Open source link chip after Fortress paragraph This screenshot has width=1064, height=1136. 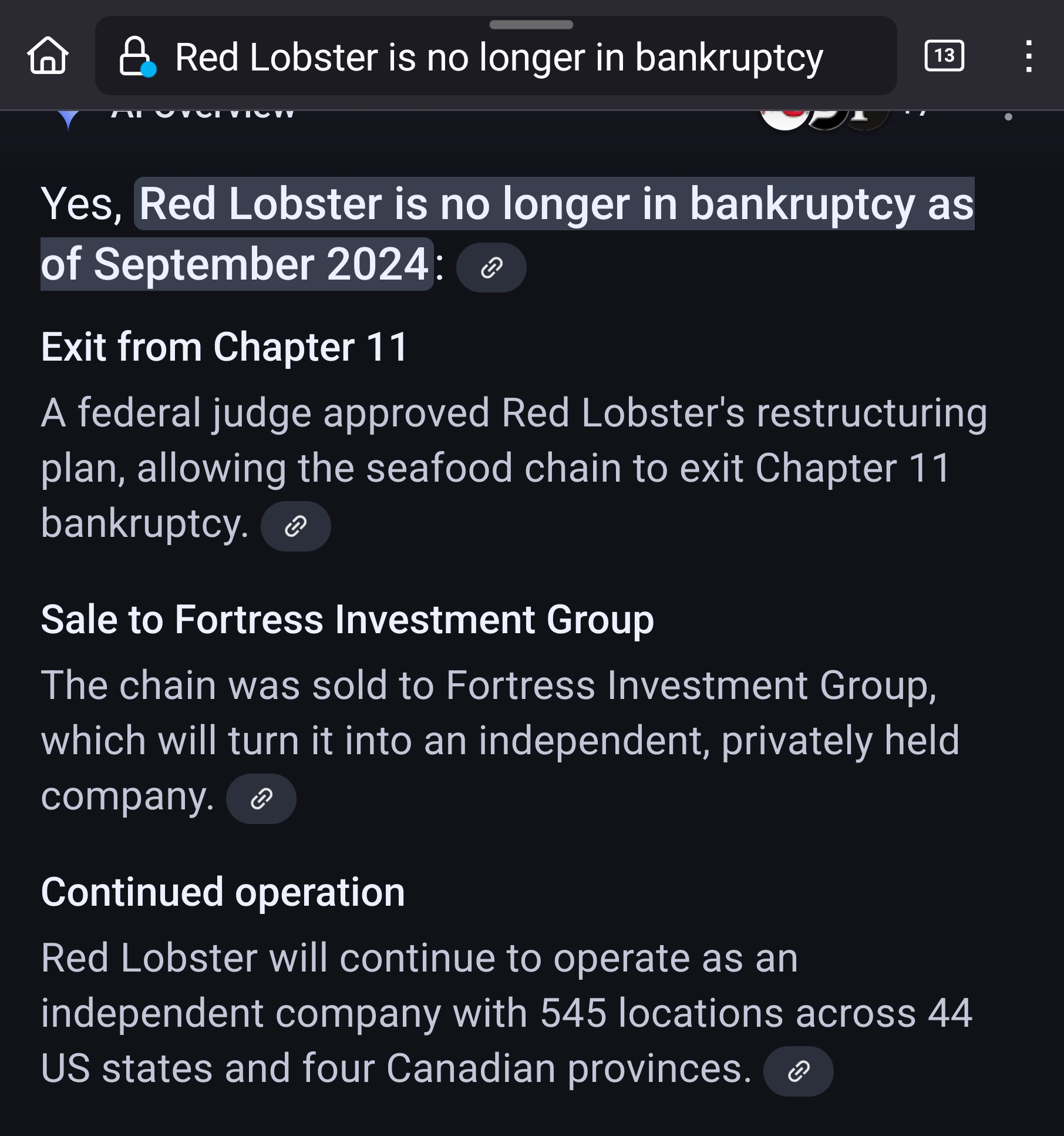pos(261,799)
